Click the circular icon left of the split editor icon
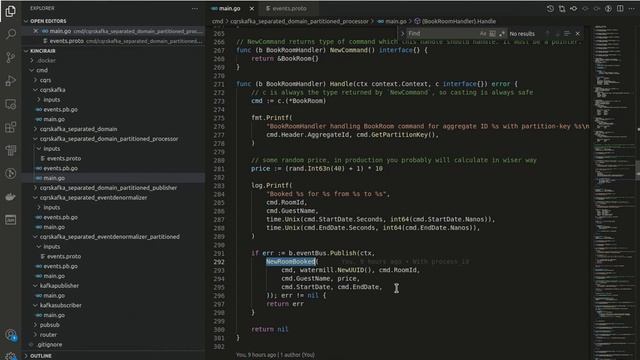 (608, 9)
